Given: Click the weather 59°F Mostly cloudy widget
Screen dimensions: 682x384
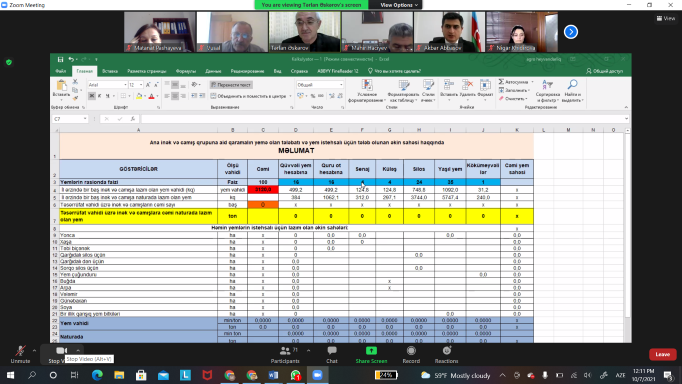Looking at the screenshot, I should coord(455,375).
